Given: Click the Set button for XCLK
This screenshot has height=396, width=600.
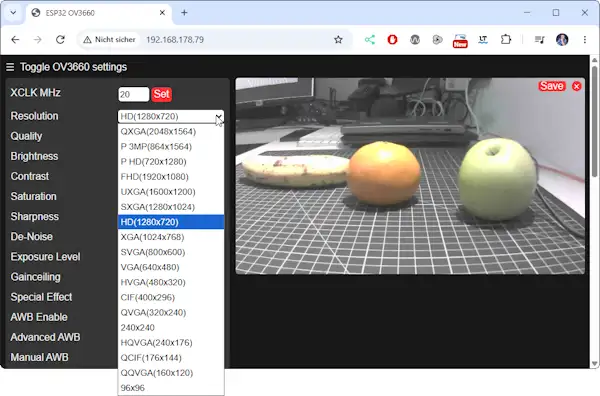Looking at the screenshot, I should coord(161,94).
